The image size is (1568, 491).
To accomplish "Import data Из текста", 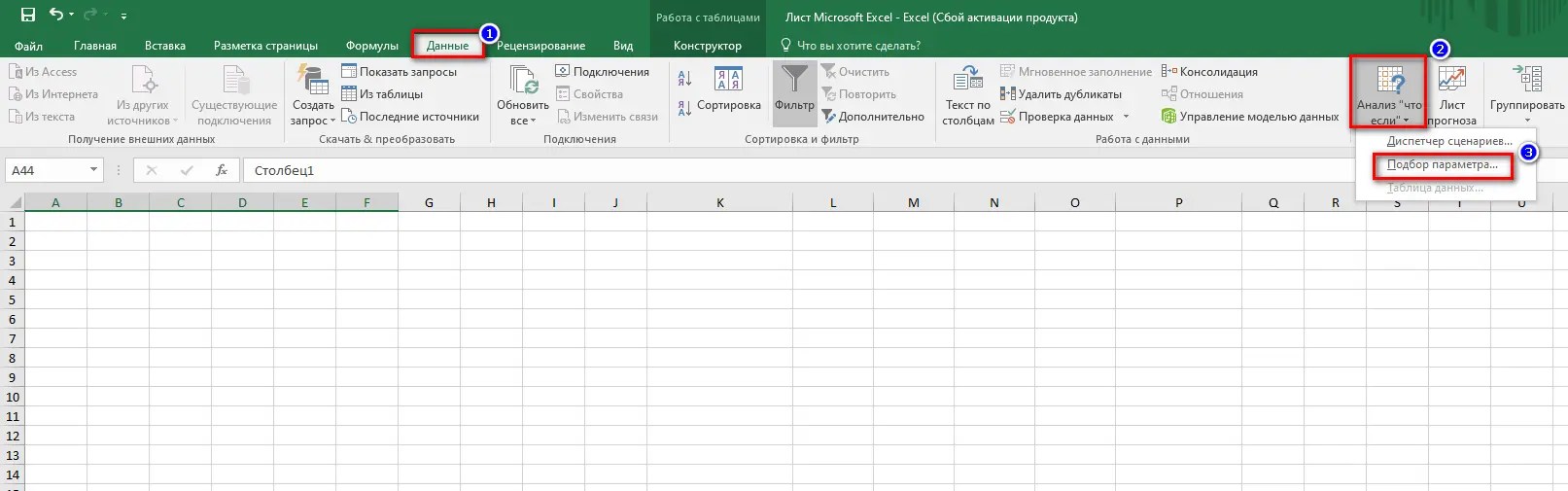I will point(42,117).
